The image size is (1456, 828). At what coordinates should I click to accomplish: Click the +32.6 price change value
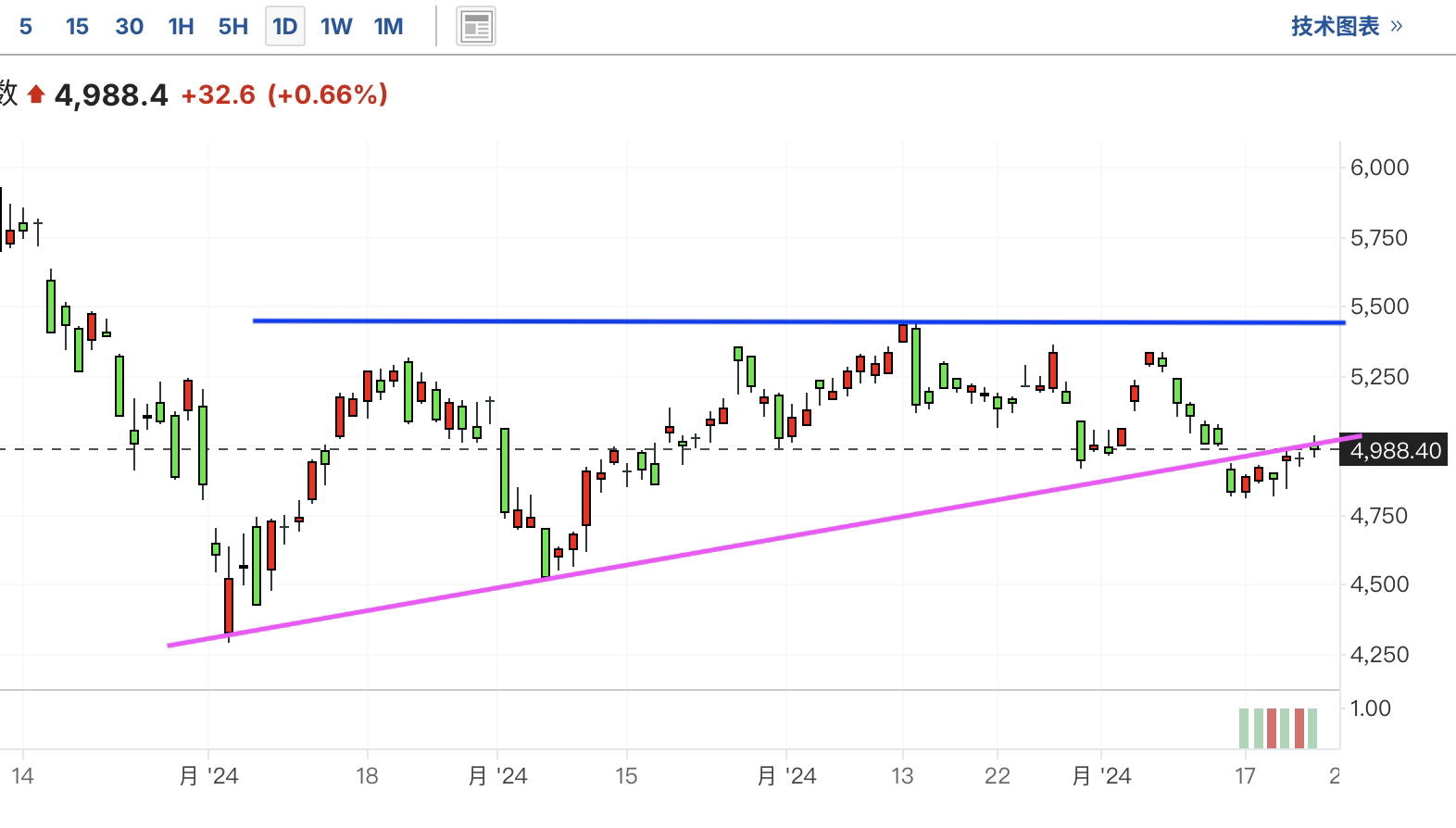pyautogui.click(x=218, y=94)
